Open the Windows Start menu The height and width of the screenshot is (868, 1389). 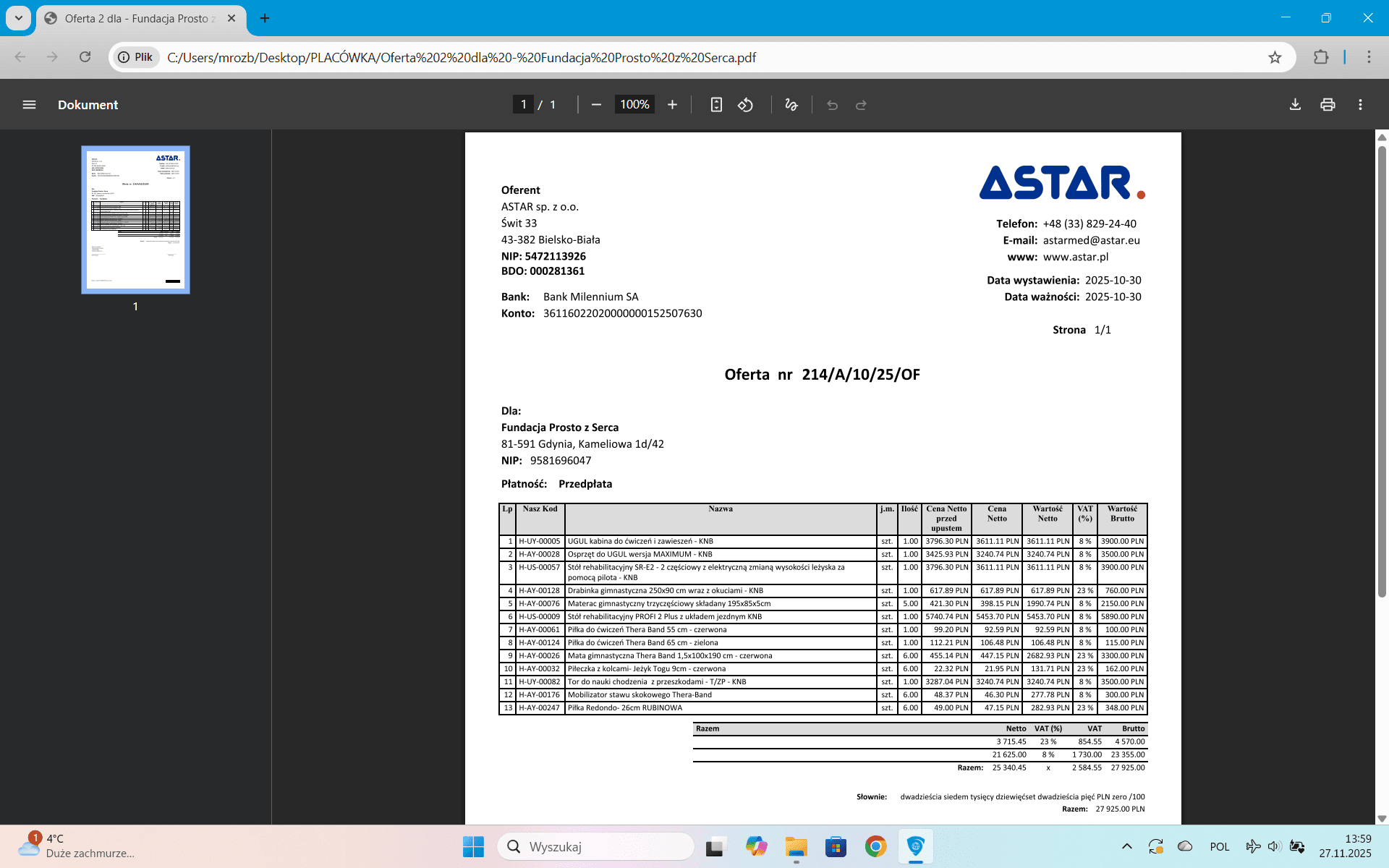473,846
